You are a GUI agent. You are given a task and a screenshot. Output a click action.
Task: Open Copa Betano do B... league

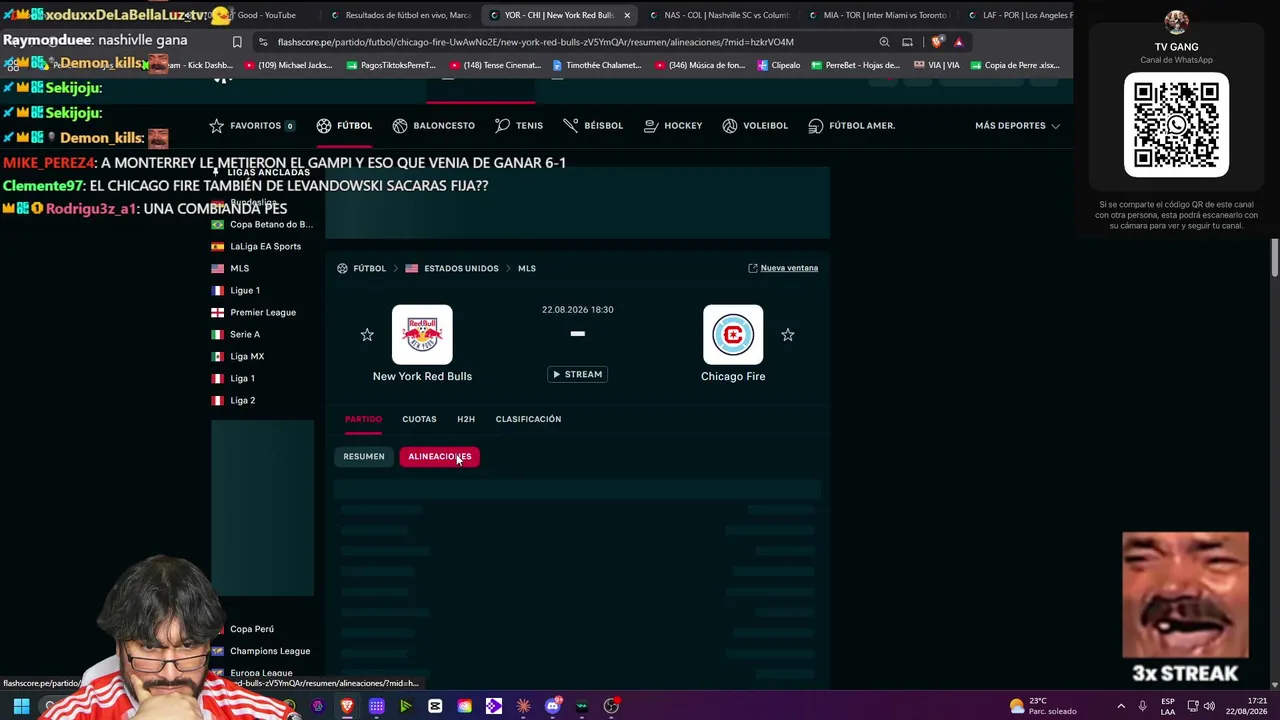coord(262,225)
